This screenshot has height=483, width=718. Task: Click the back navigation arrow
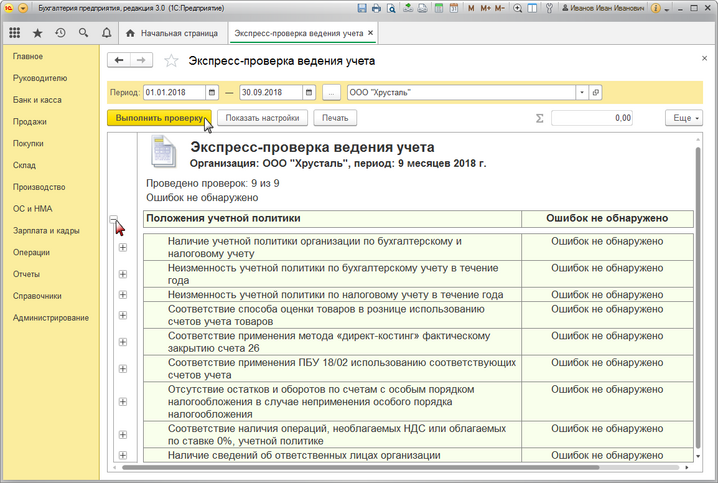pyautogui.click(x=119, y=60)
